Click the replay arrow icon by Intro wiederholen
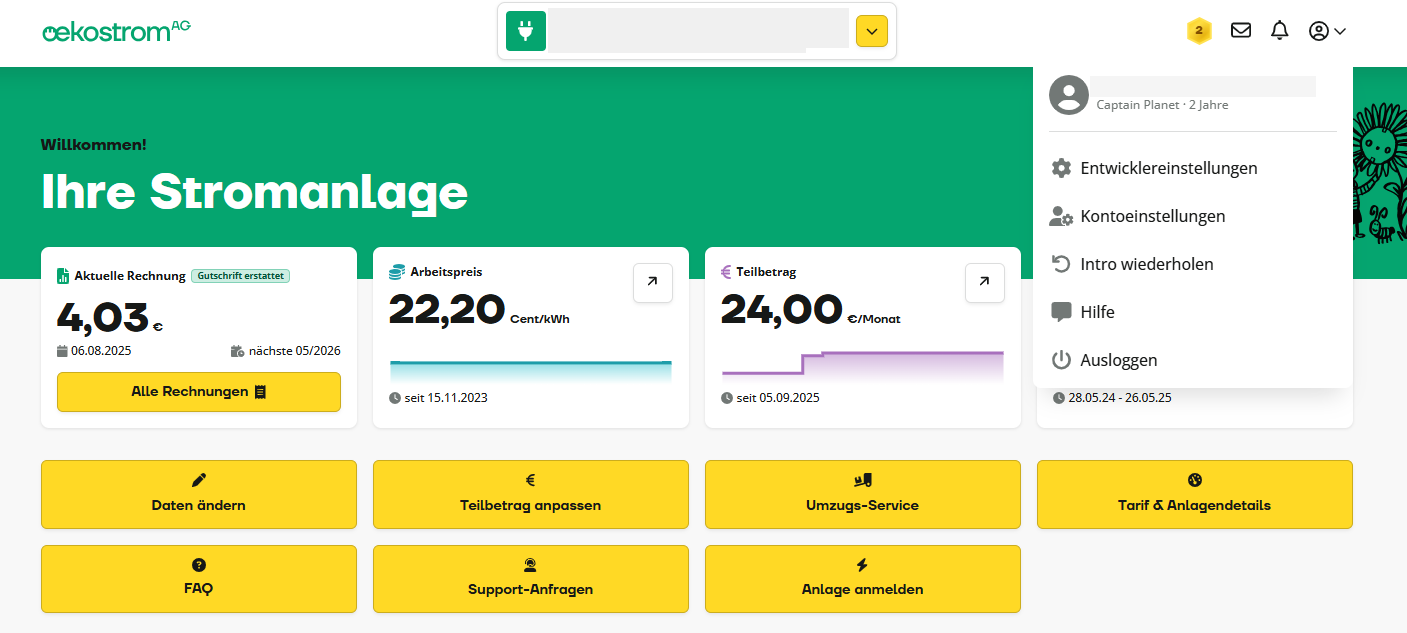1407x633 pixels. 1061,264
